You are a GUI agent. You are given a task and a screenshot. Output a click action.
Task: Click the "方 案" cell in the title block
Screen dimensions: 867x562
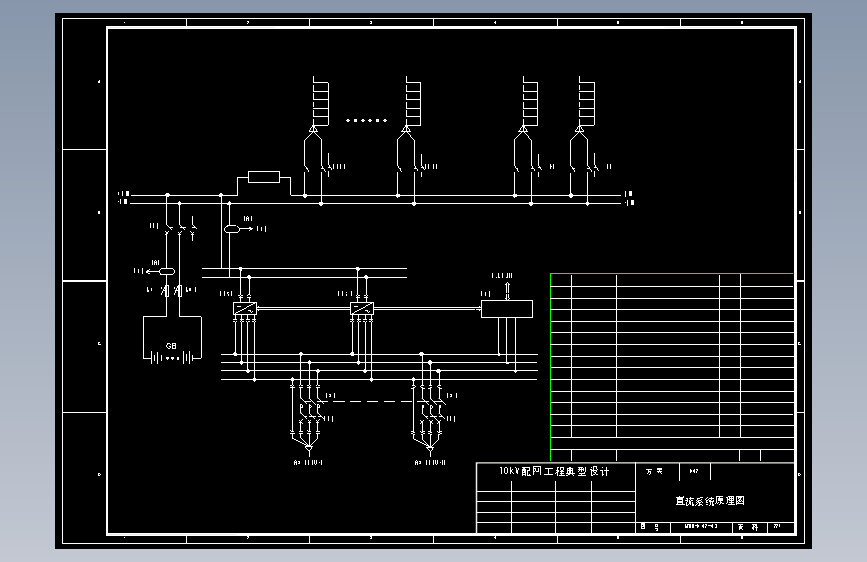click(657, 472)
